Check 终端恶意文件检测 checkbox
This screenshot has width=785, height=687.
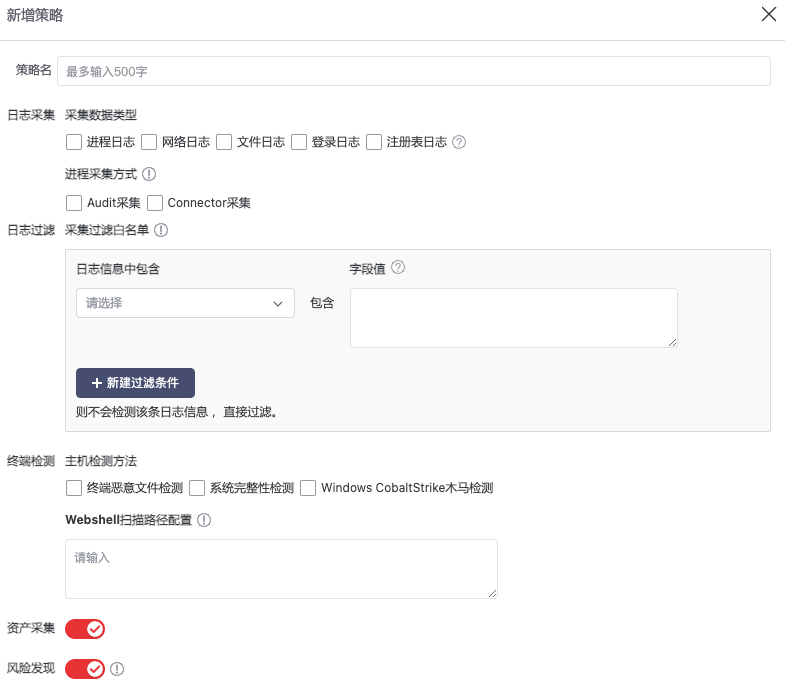click(x=74, y=488)
